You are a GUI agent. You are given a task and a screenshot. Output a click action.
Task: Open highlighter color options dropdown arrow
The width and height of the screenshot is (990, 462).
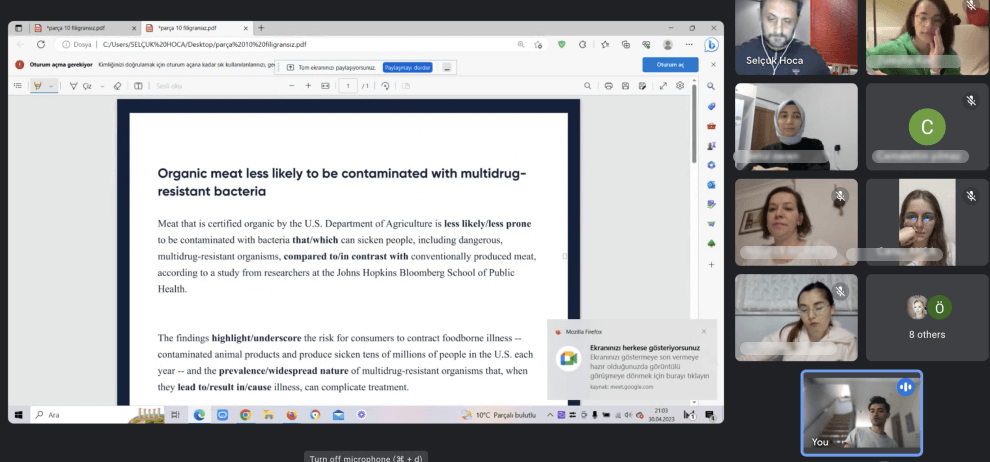click(51, 86)
